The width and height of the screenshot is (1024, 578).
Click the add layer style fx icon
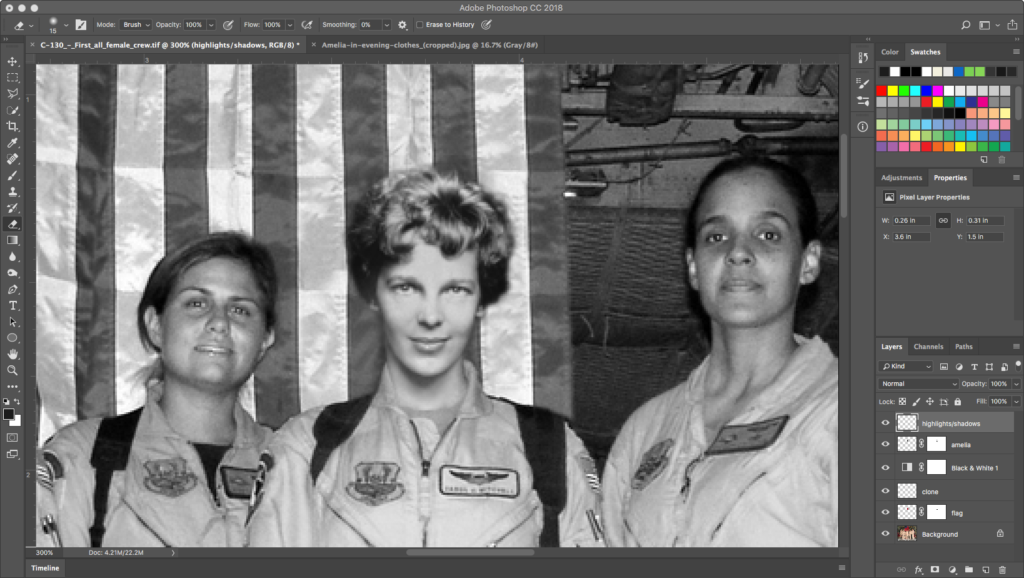pos(917,569)
